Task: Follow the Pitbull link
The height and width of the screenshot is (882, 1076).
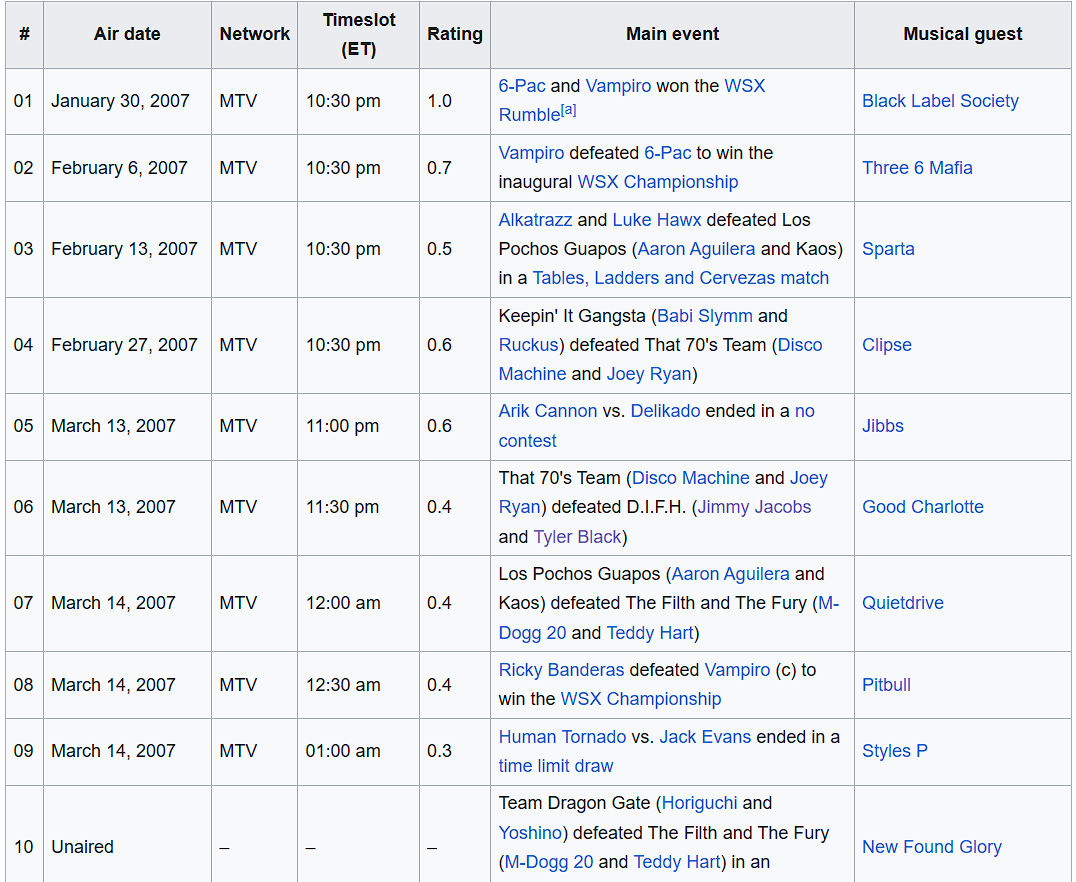Action: coord(886,684)
